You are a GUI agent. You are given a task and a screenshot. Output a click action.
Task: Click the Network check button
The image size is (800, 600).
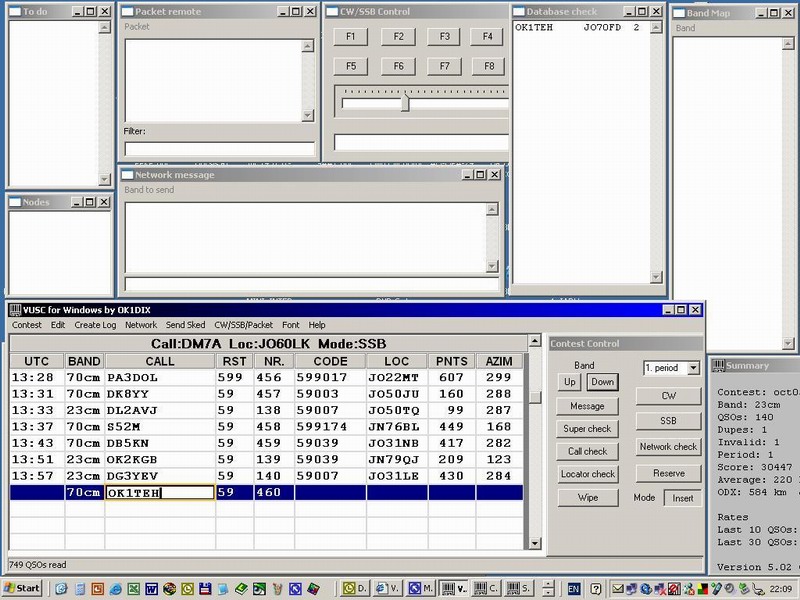[x=668, y=447]
